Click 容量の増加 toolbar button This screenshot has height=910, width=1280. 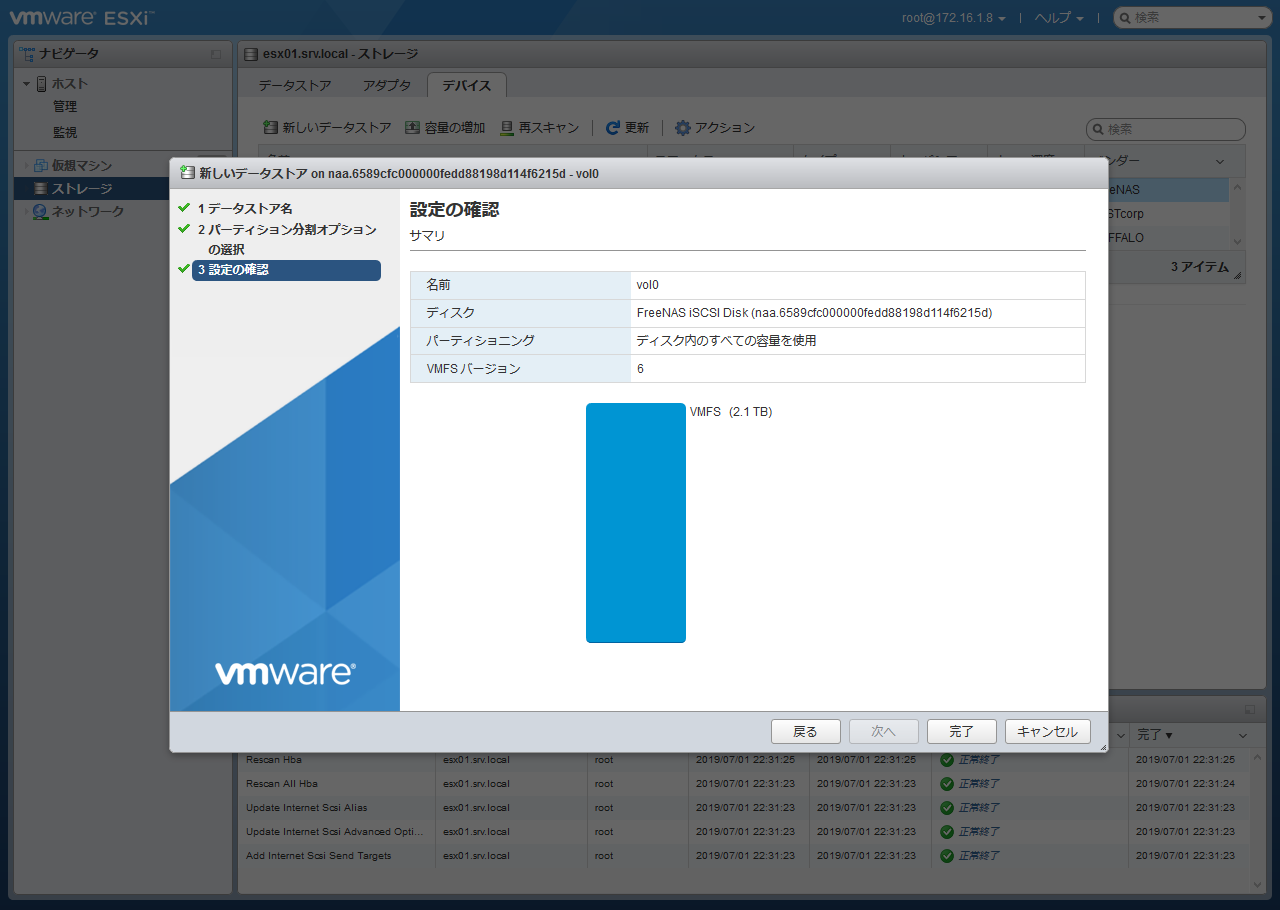coord(445,128)
